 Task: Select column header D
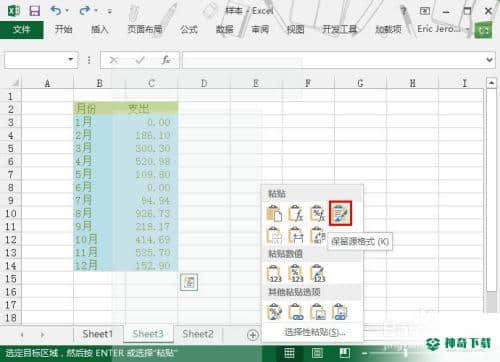204,83
